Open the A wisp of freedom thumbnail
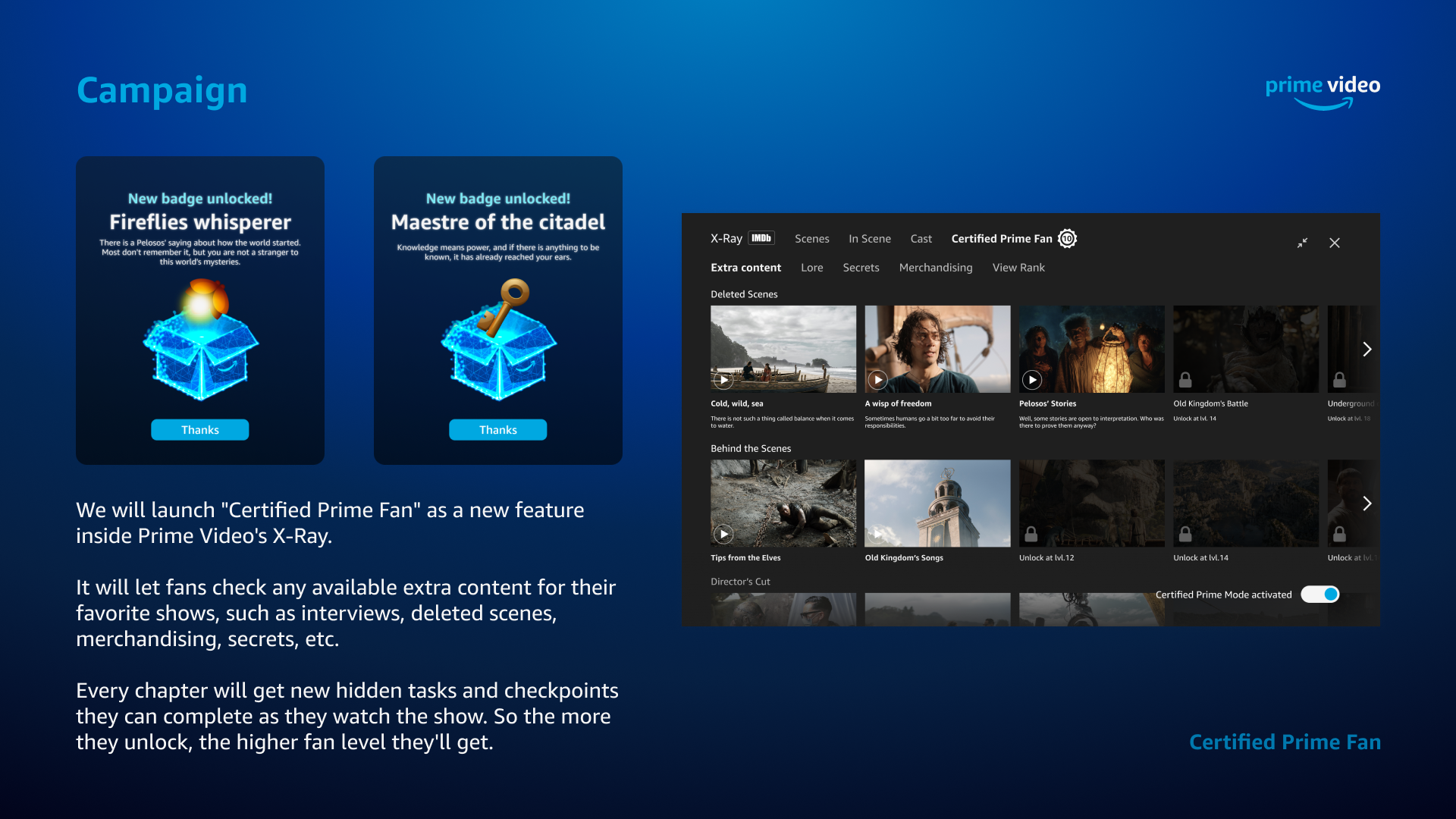Viewport: 1456px width, 819px height. coord(937,349)
